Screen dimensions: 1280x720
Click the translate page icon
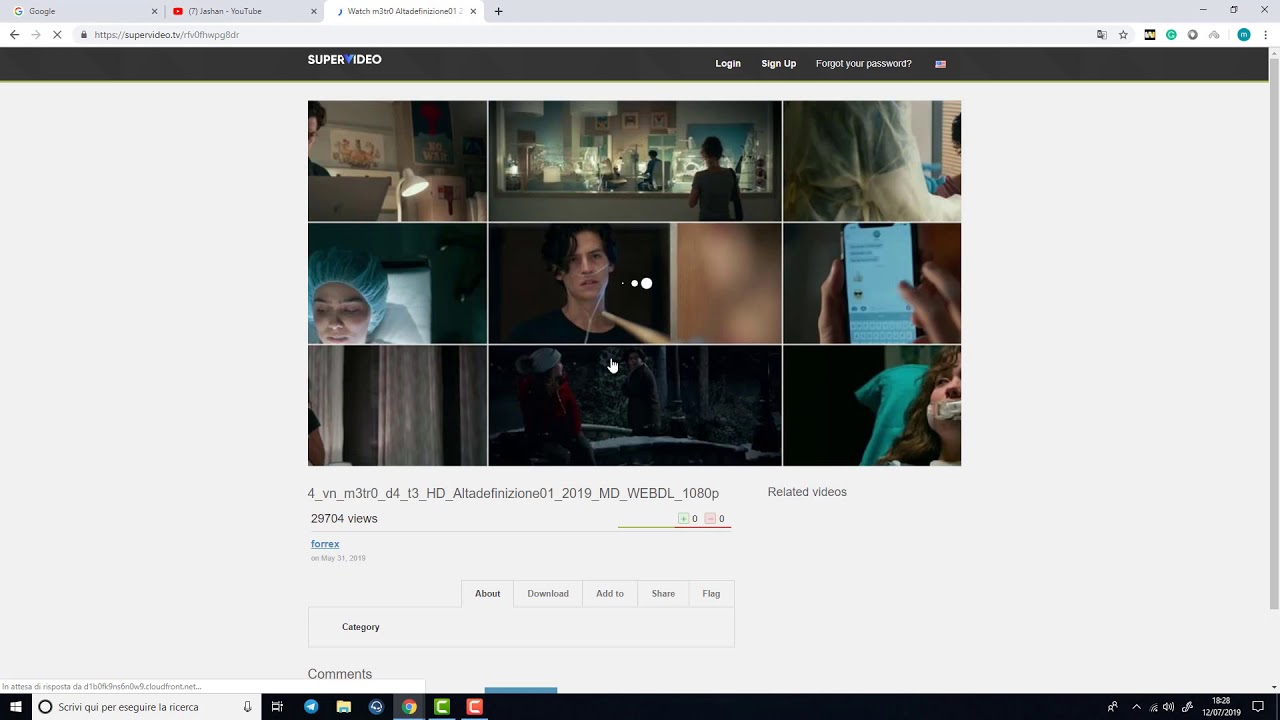point(1101,34)
